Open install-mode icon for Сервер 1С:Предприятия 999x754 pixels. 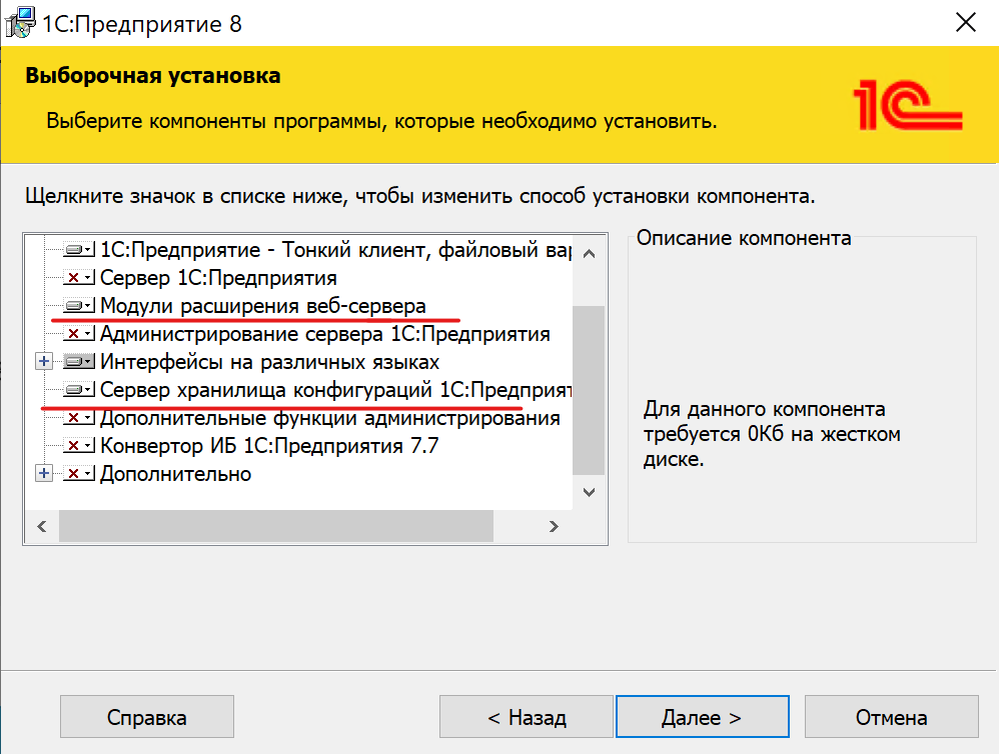coord(79,278)
